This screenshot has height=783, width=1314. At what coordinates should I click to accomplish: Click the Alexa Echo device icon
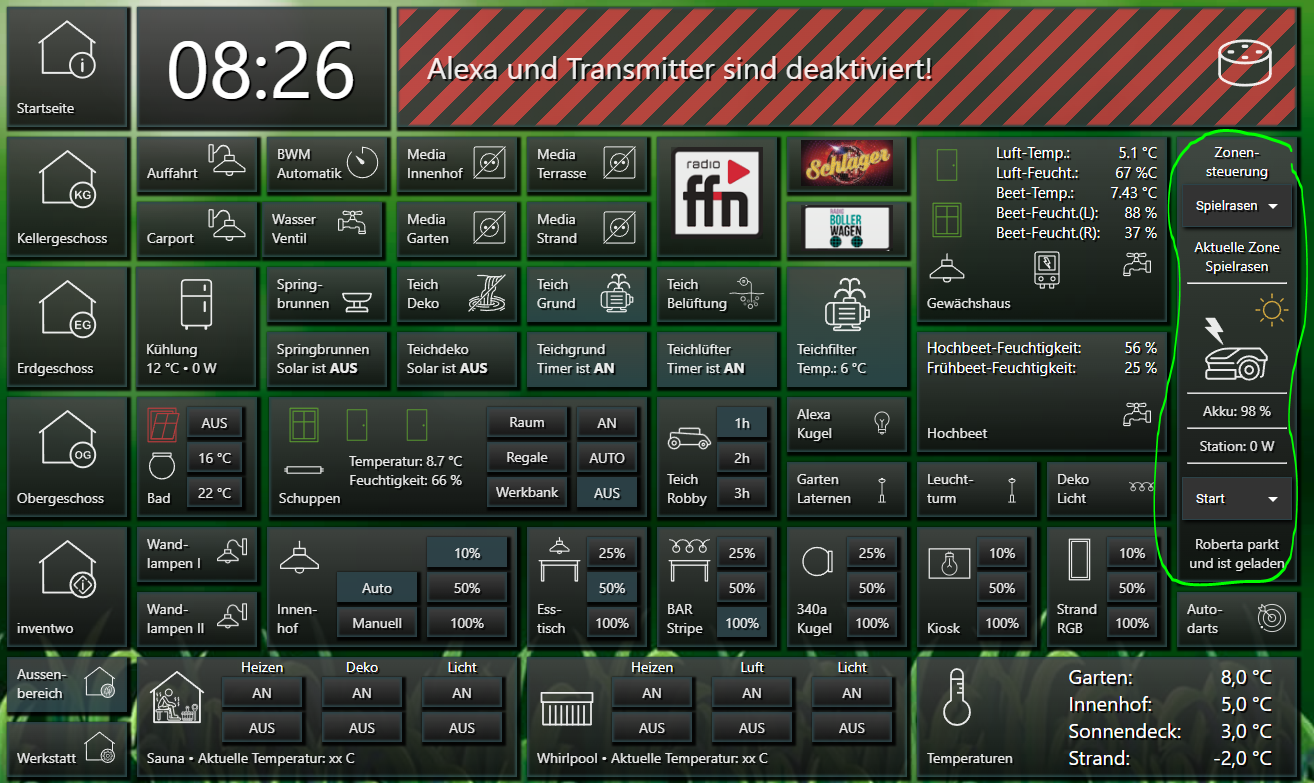coord(1245,62)
